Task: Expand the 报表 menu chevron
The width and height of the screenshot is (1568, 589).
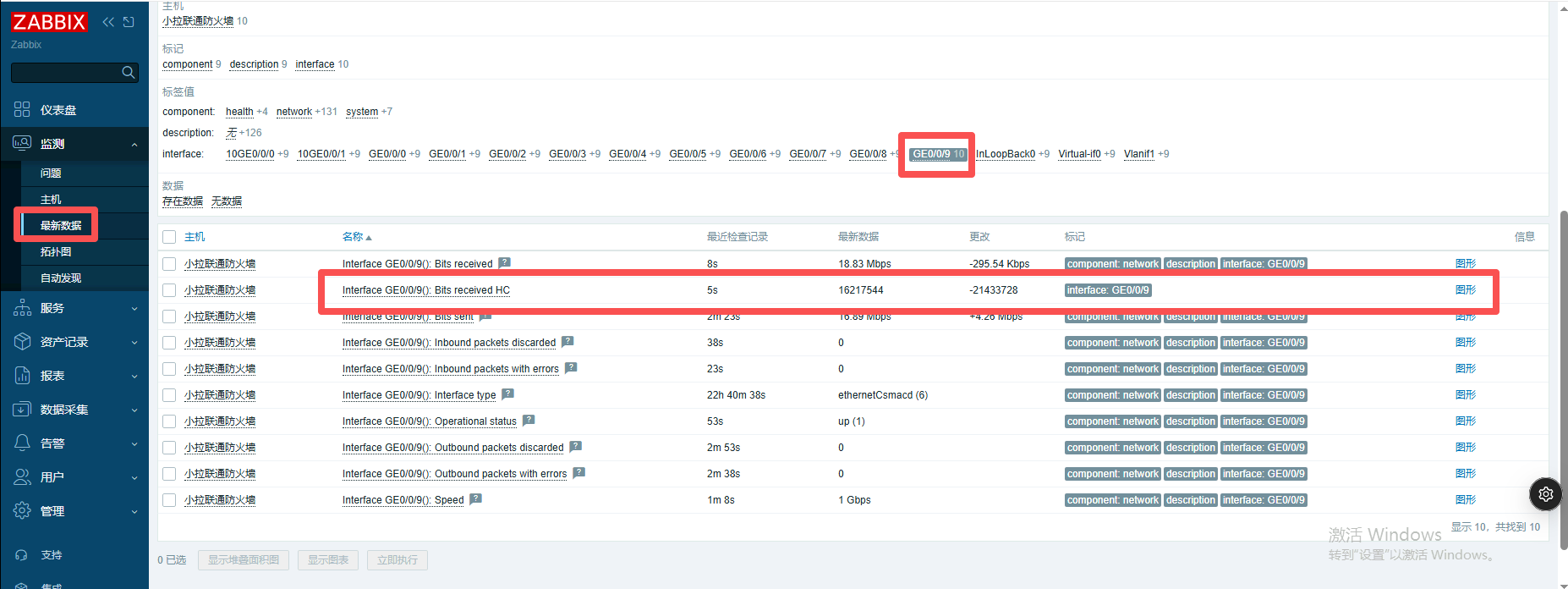Action: (134, 377)
